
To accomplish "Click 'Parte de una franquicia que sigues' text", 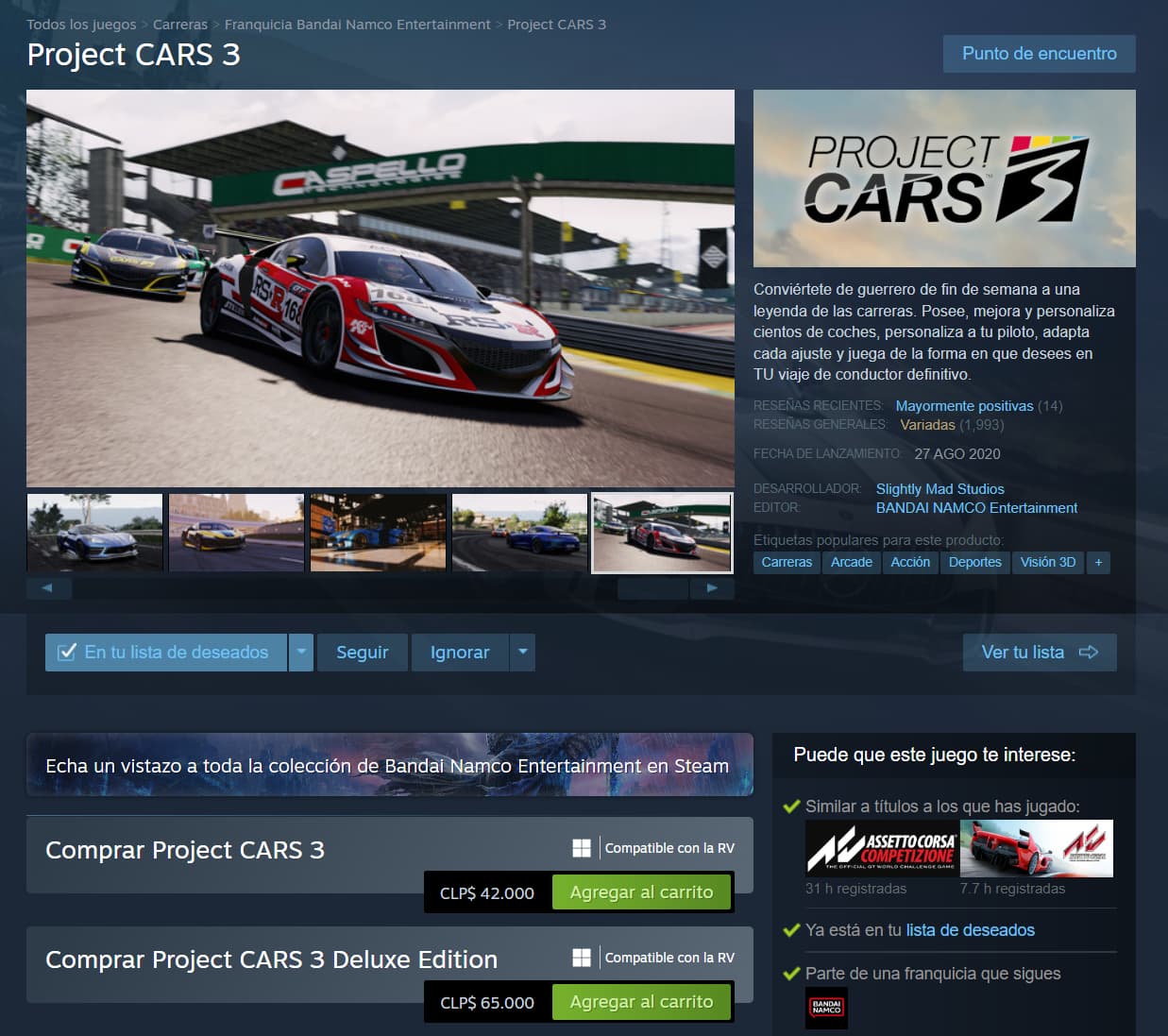I will click(x=933, y=974).
